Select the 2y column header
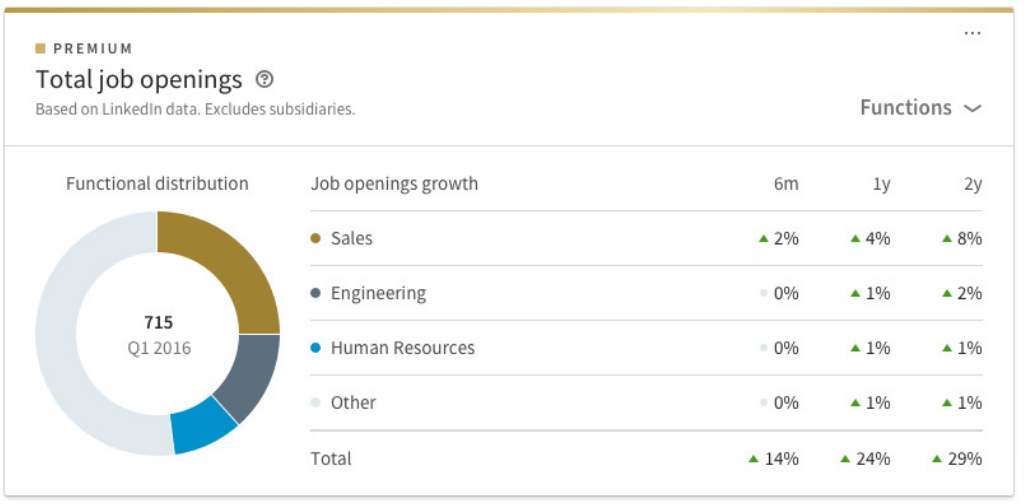 point(973,184)
